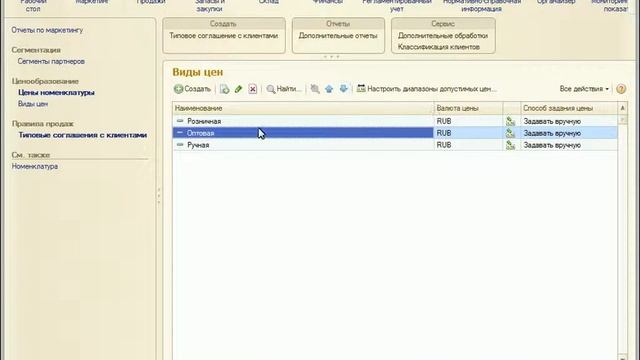This screenshot has width=640, height=360.
Task: Click RUB cell in the Ручная row
Action: [x=469, y=145]
